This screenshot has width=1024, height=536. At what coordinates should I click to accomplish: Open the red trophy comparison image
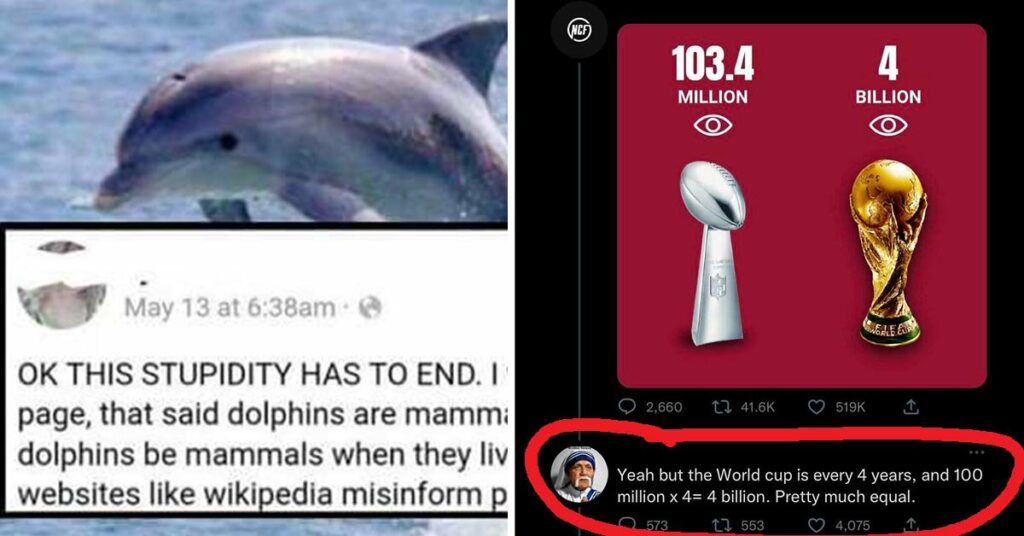802,206
